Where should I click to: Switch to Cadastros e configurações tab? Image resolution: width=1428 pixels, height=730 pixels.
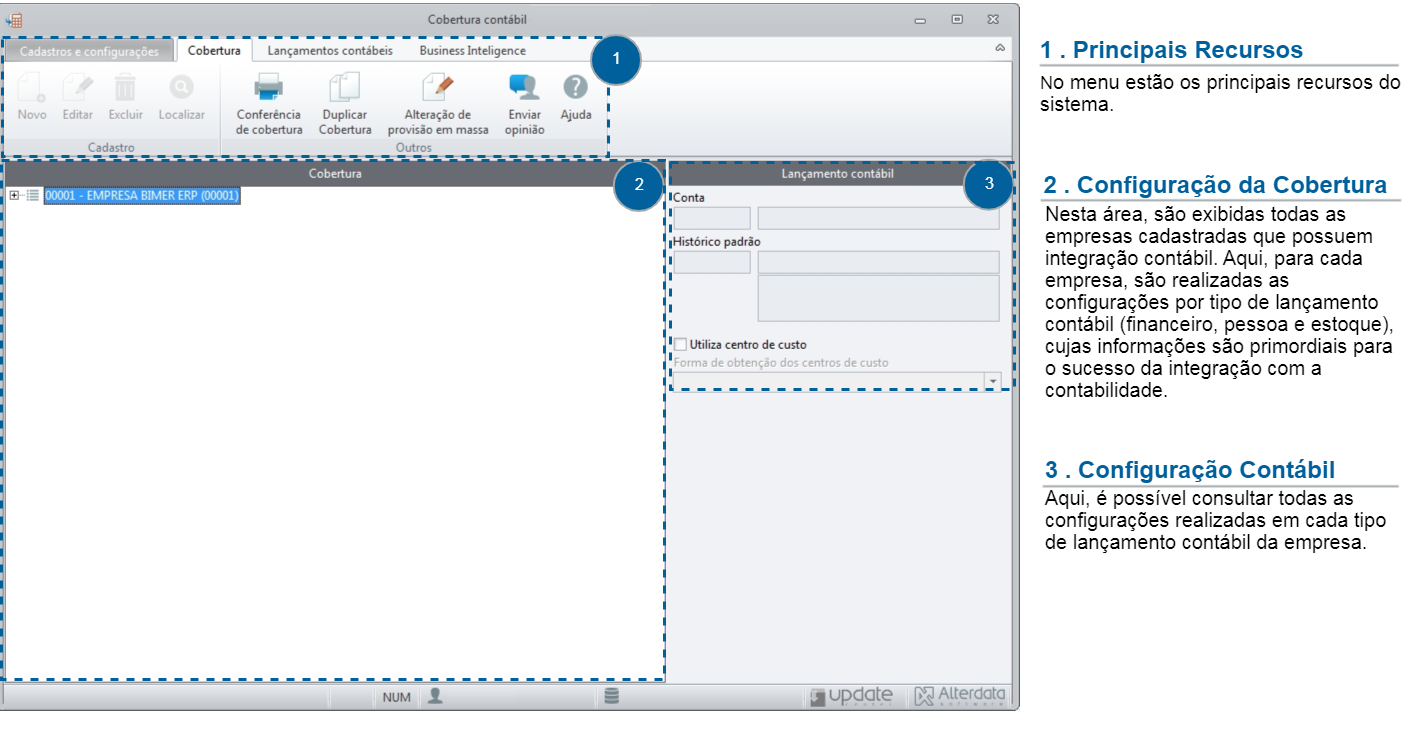click(89, 51)
